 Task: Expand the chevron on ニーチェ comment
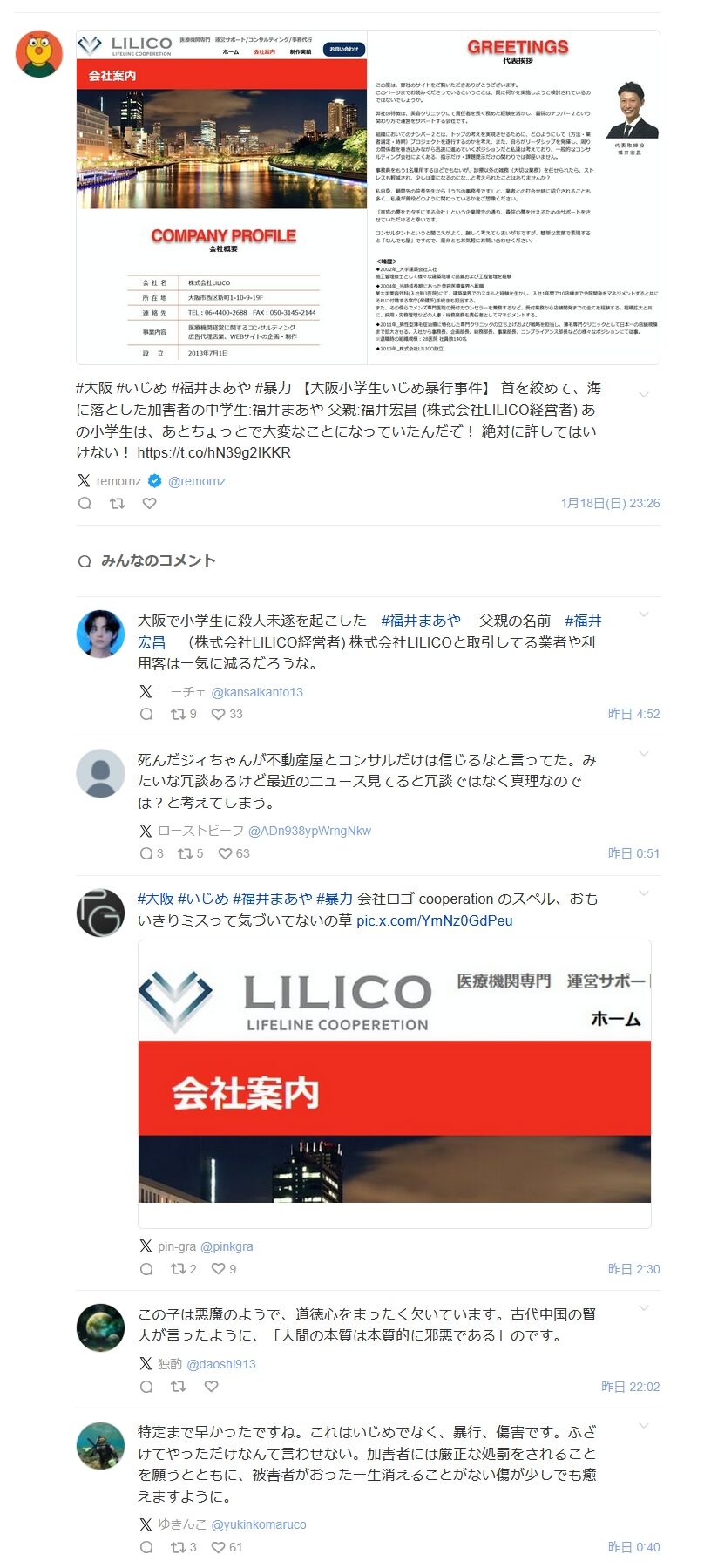[644, 614]
